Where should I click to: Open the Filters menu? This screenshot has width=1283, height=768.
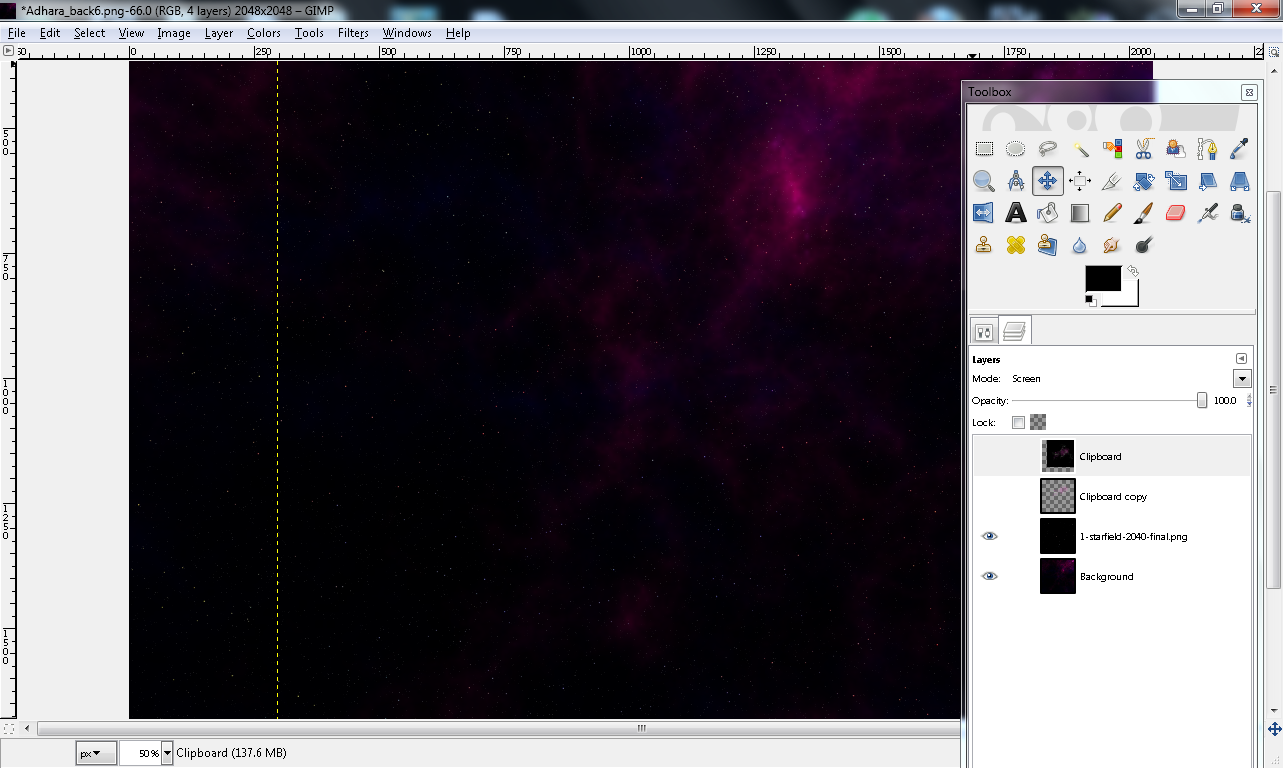point(353,33)
